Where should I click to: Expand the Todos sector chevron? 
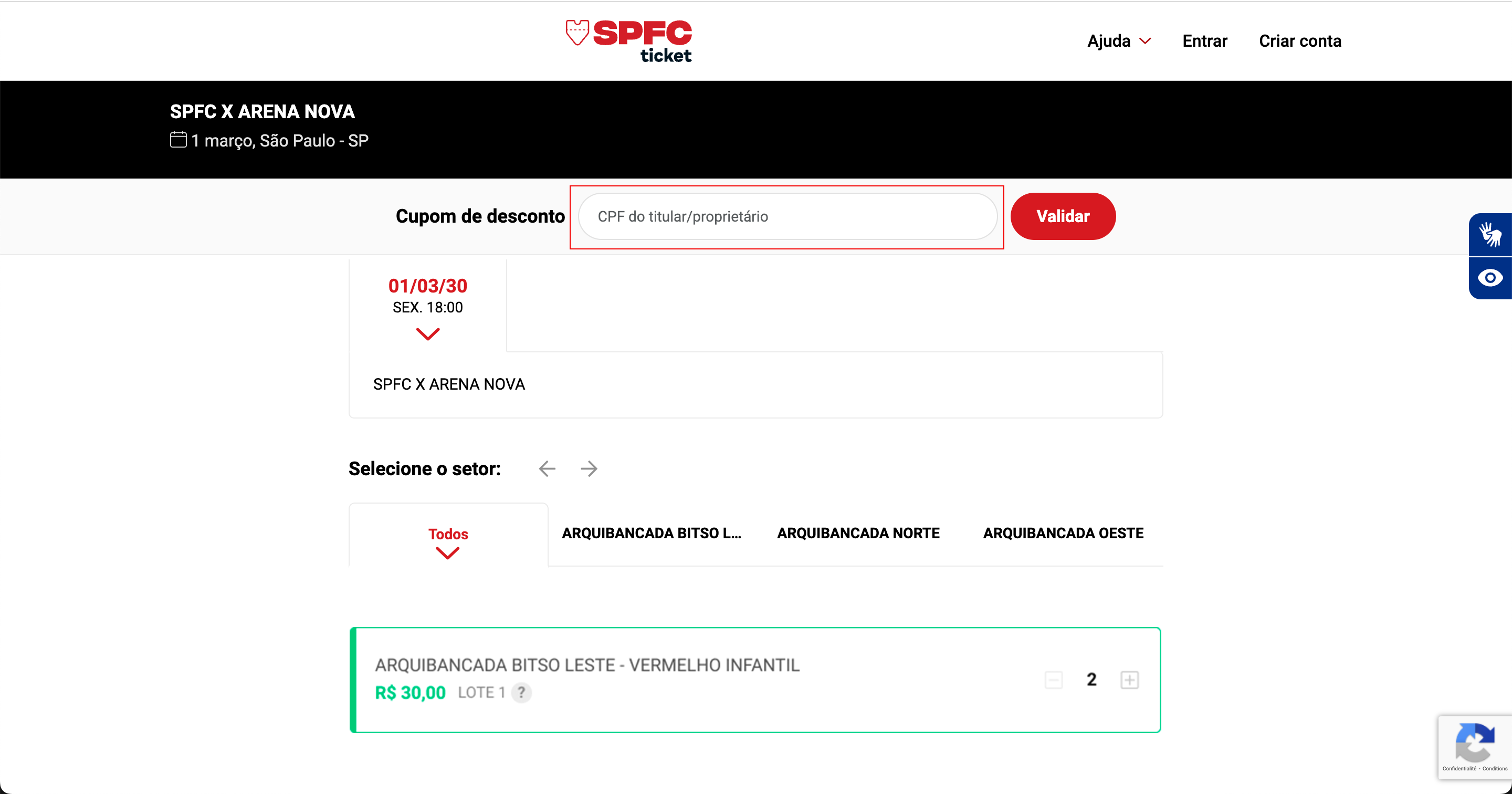(447, 553)
